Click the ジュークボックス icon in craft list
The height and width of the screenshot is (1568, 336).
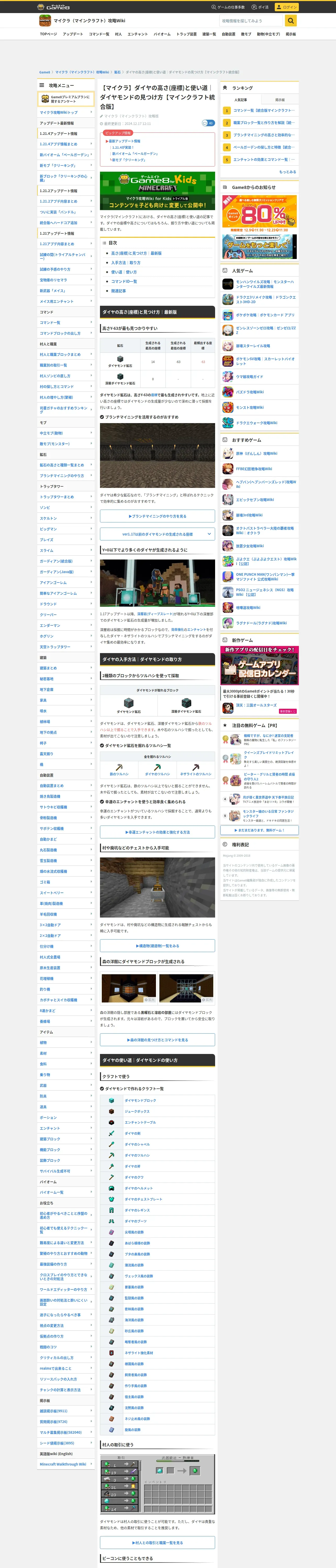tap(111, 1111)
